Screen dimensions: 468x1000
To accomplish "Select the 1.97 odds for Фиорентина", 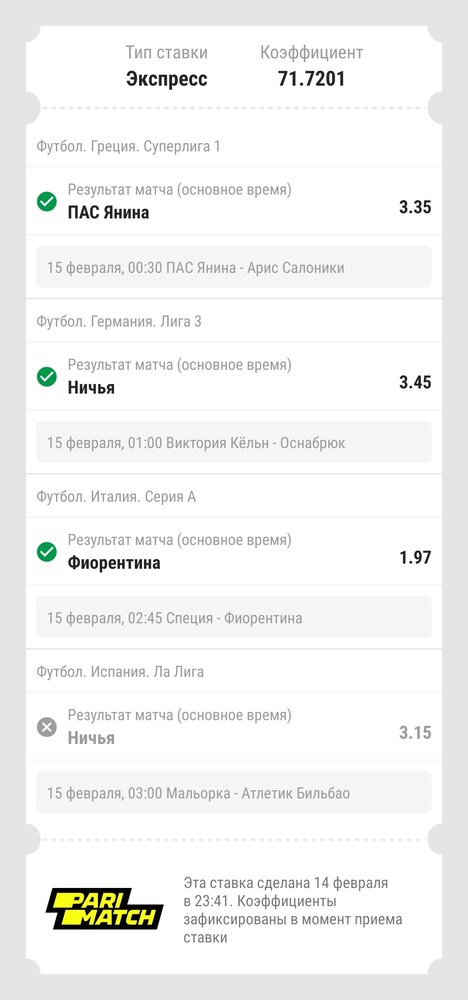I will click(x=415, y=558).
